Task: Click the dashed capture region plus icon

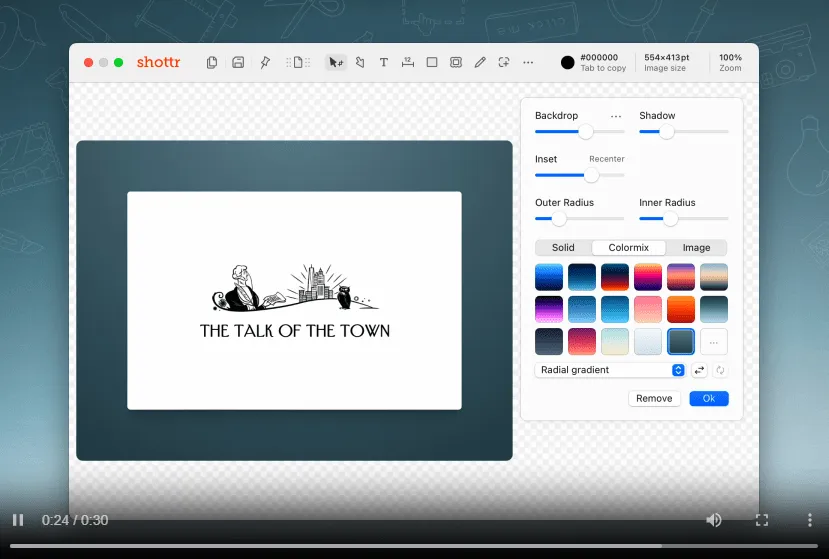Action: [x=504, y=62]
